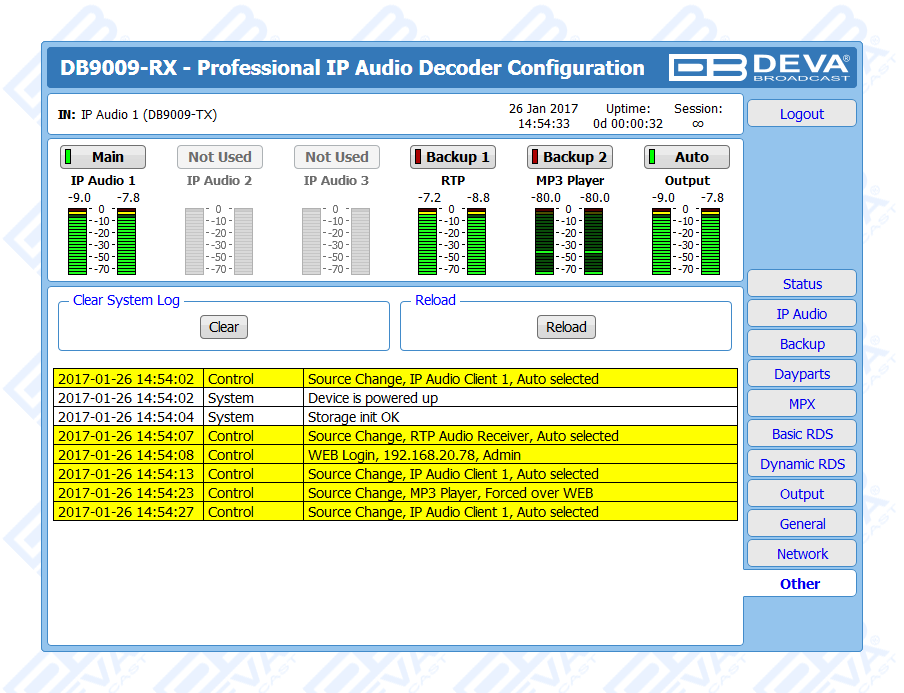Enable Auto source selection
Screen dimensions: 904x693
687,157
